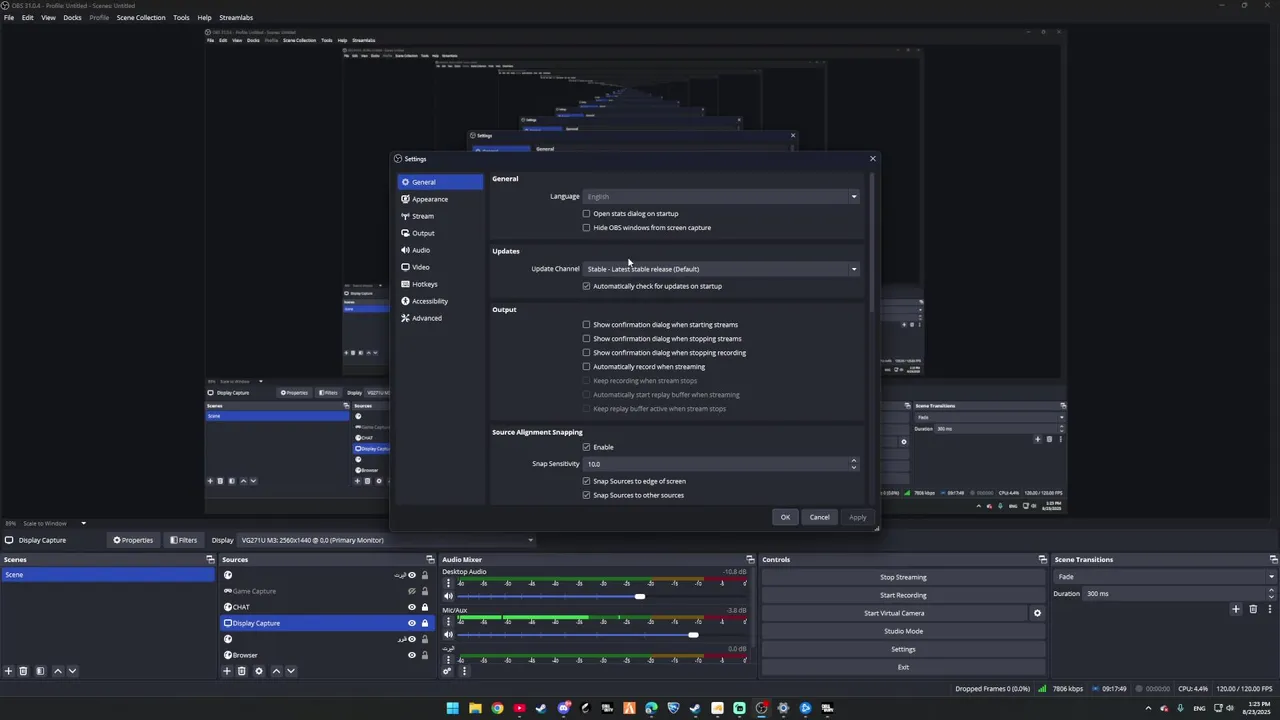Click the Stop Streaming button

point(903,577)
